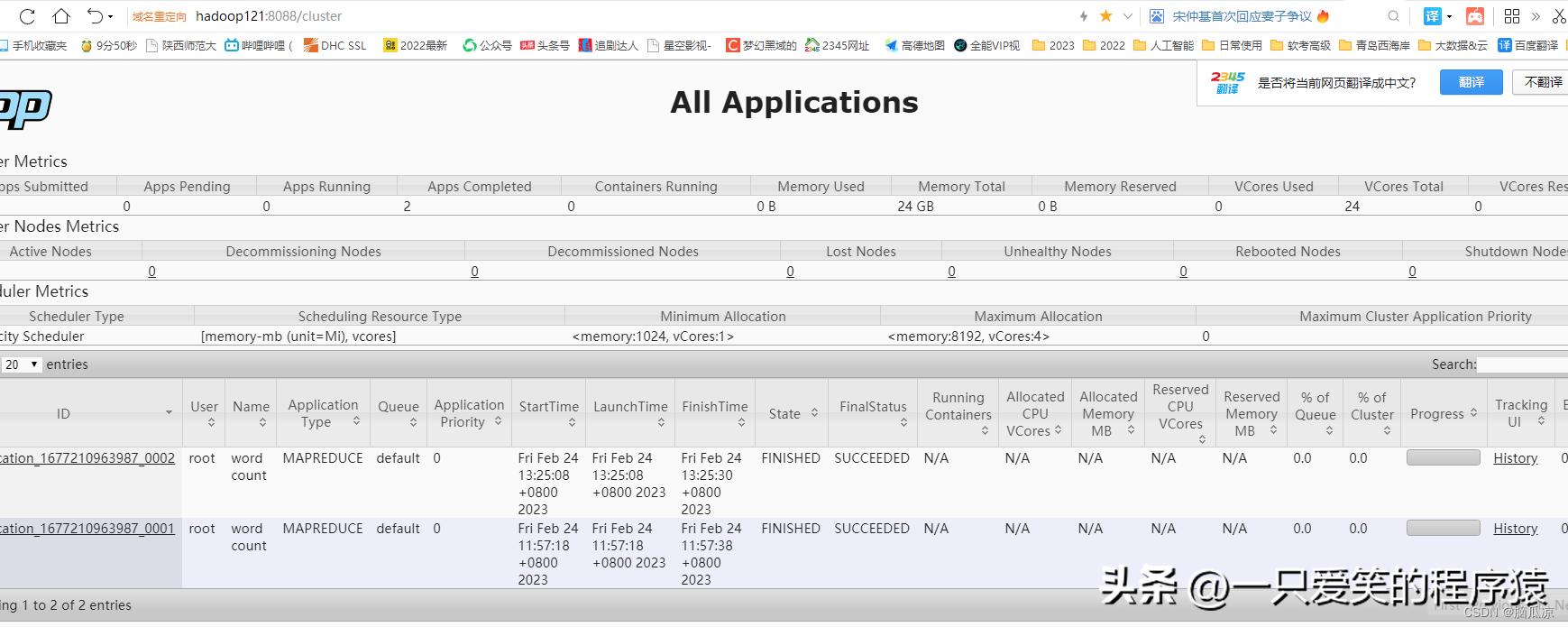This screenshot has height=627, width=1568.
Task: Click the progress bar of application 0002
Action: coord(1443,458)
